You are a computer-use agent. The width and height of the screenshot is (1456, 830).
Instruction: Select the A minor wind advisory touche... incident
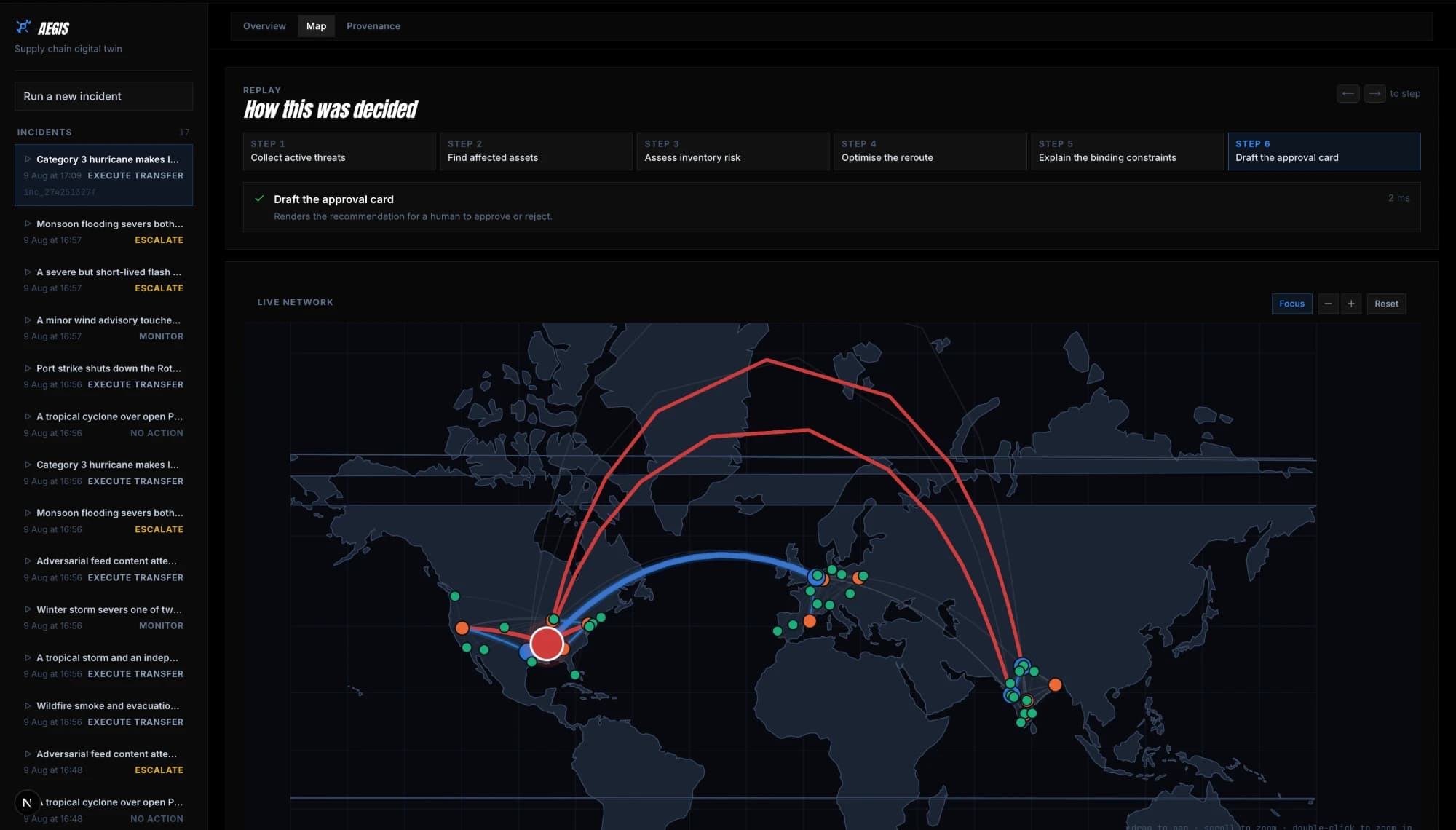pyautogui.click(x=103, y=328)
